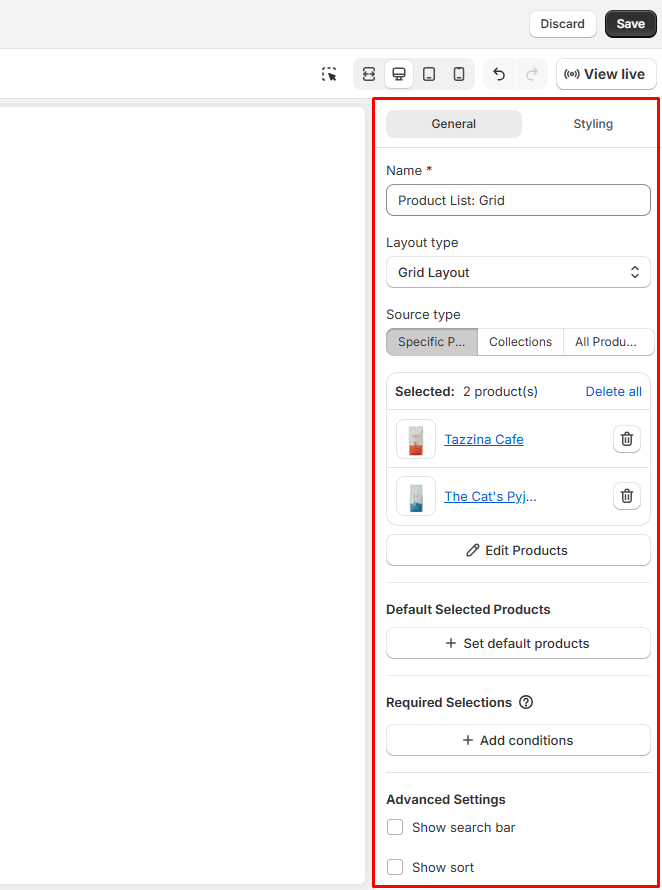Switch to full-width preview mode
The image size is (662, 890).
point(369,74)
